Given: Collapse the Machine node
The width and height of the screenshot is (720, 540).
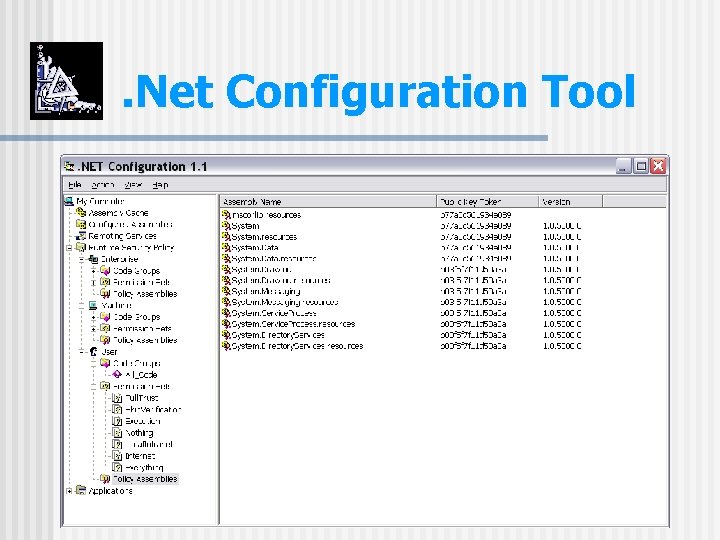Looking at the screenshot, I should pyautogui.click(x=81, y=306).
